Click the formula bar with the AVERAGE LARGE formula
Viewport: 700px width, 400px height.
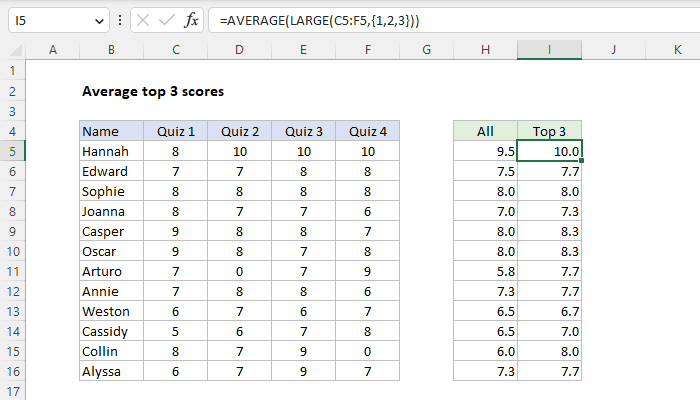454,21
